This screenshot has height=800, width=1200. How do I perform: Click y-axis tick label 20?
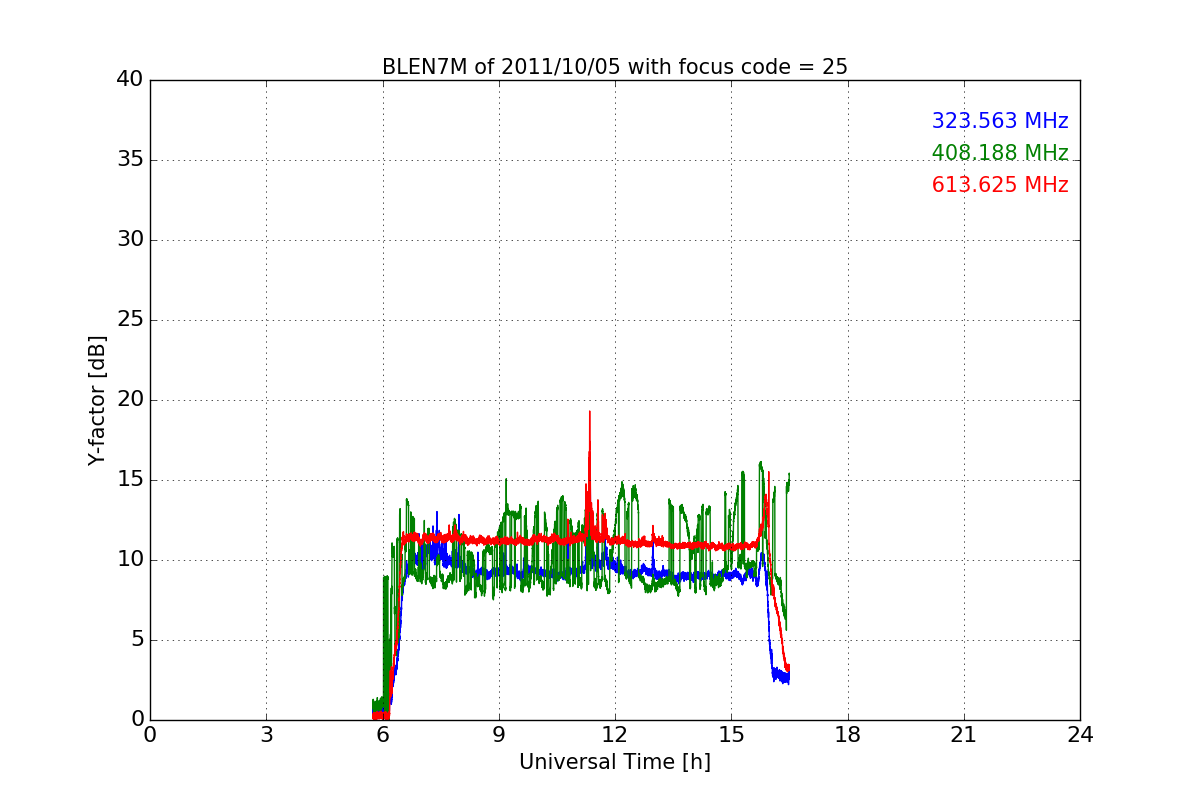(130, 400)
